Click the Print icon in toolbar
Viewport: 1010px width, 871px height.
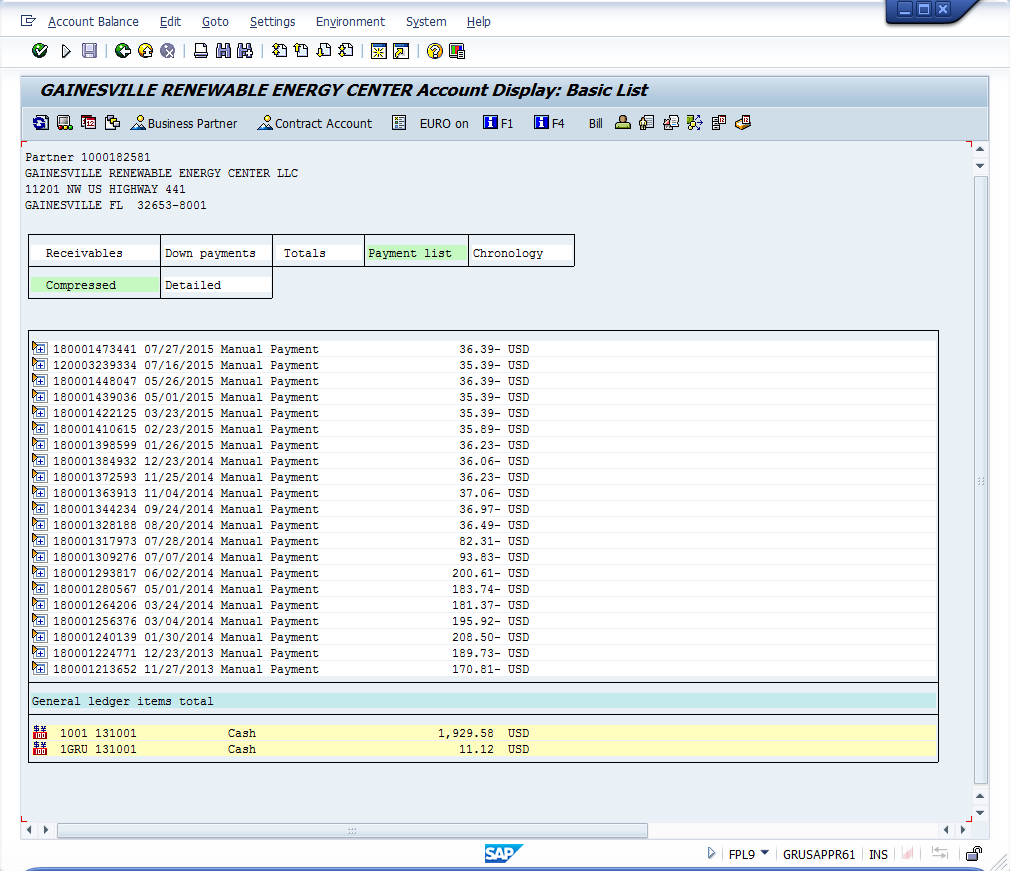[201, 51]
